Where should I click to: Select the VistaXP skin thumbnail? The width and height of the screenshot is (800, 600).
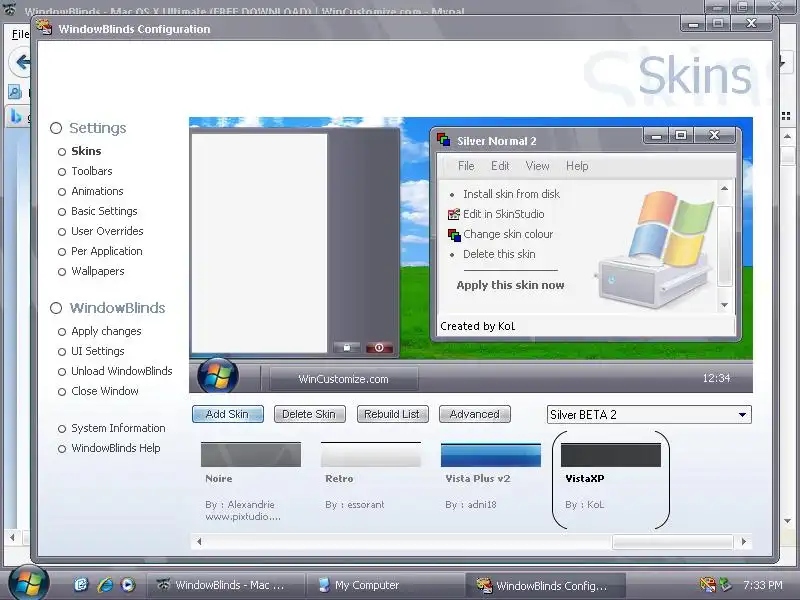pos(611,455)
